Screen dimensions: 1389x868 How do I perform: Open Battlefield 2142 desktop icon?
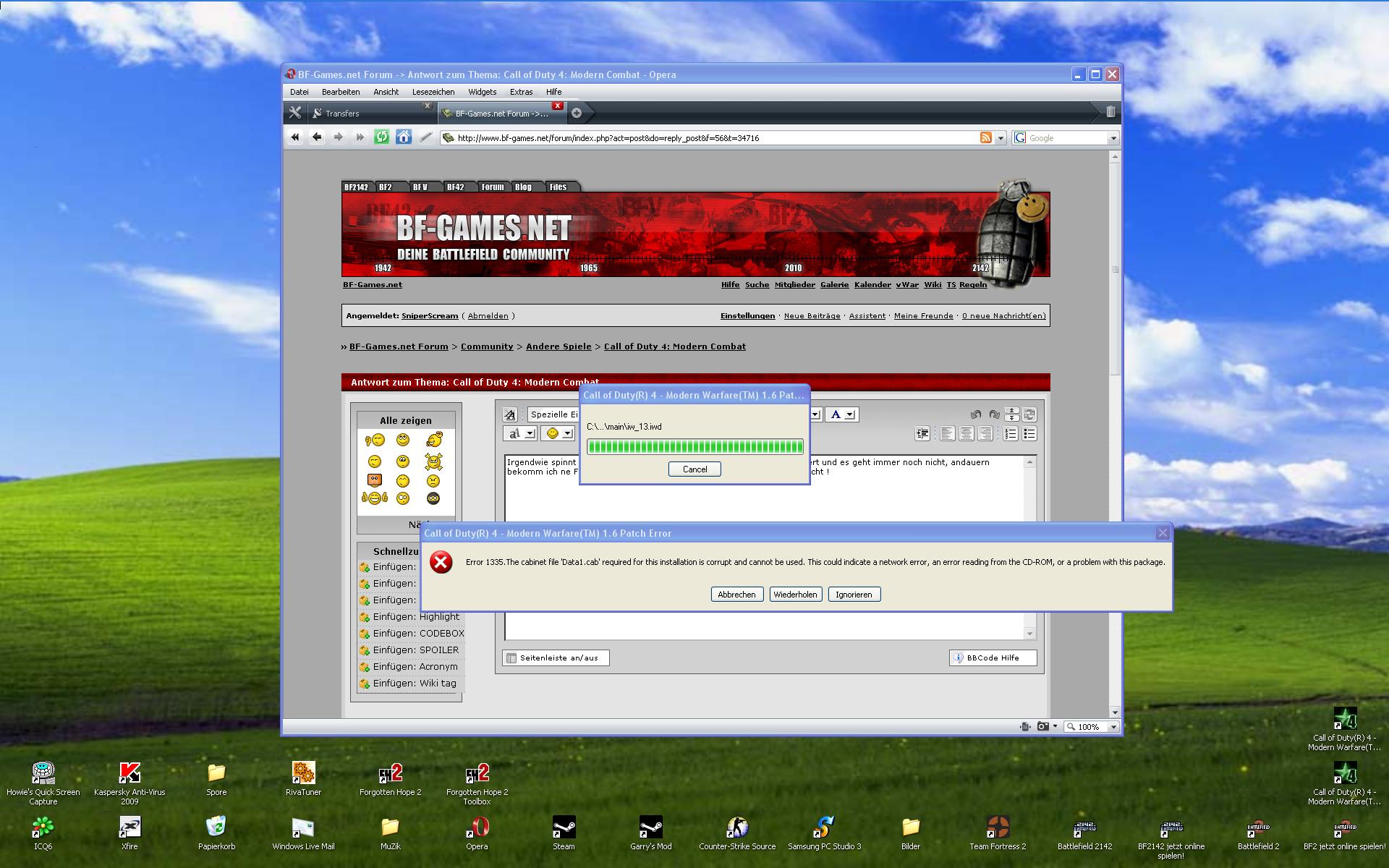1084,833
